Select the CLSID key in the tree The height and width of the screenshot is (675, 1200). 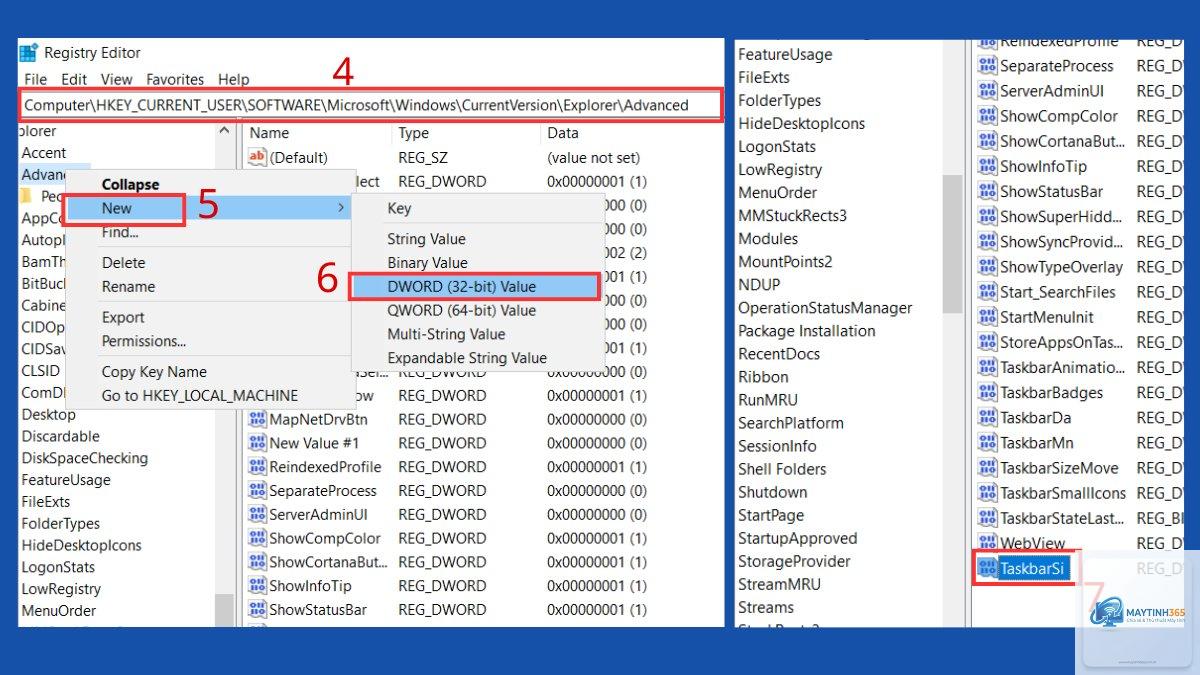point(41,371)
